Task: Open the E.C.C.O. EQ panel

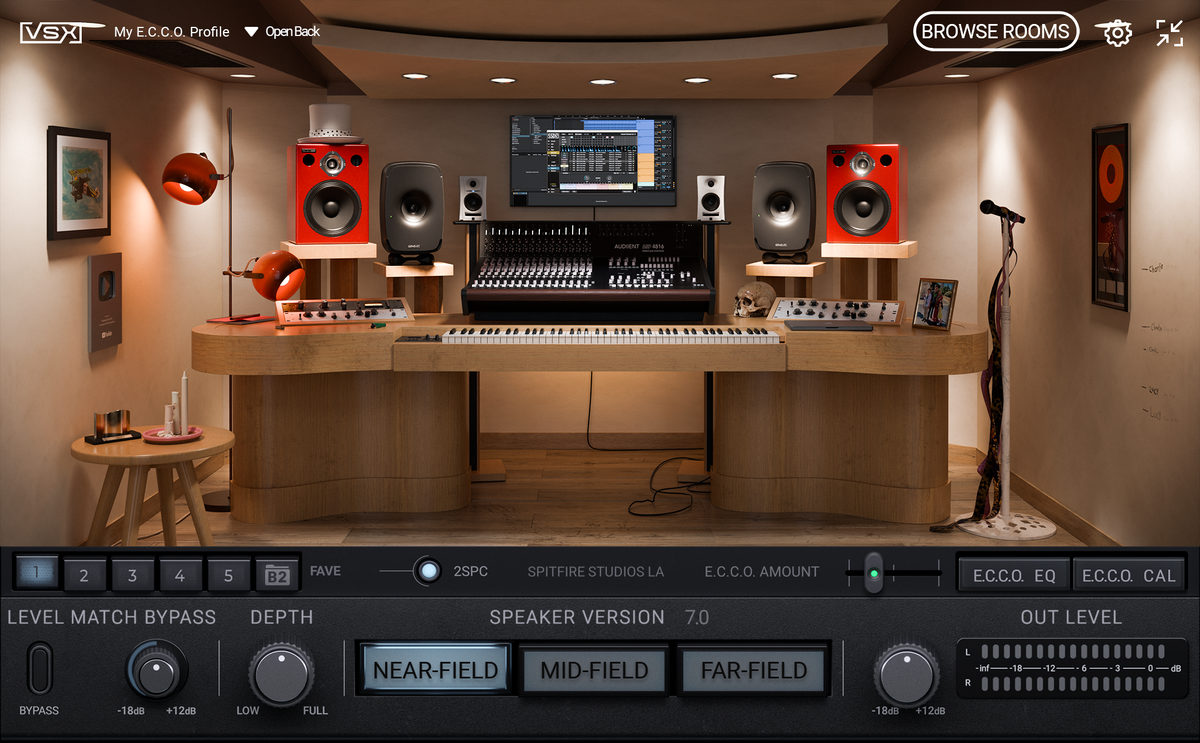Action: (1015, 574)
